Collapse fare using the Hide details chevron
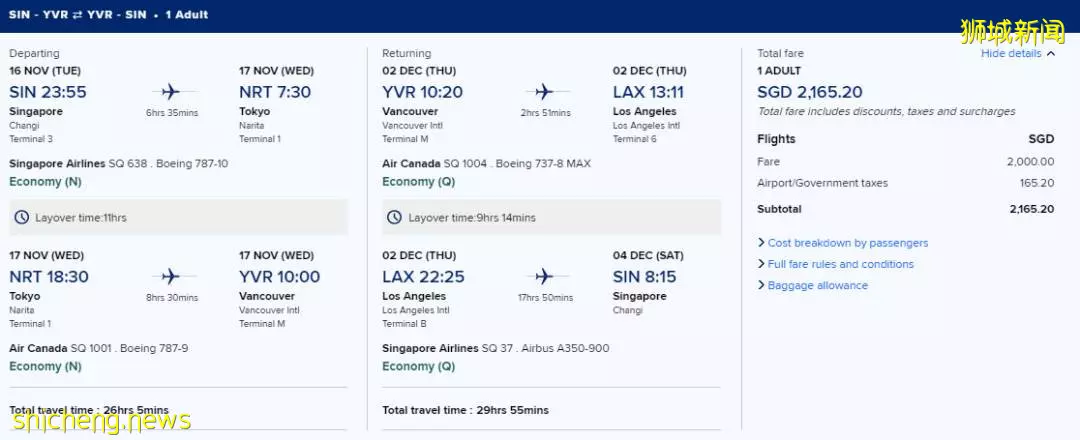1080x440 pixels. point(1050,54)
